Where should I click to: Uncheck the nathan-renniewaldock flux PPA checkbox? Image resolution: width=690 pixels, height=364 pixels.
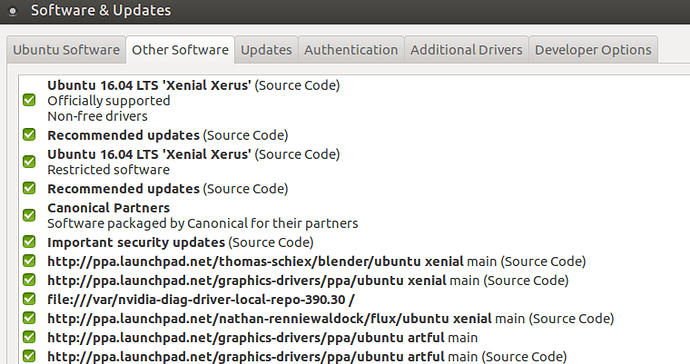29,318
